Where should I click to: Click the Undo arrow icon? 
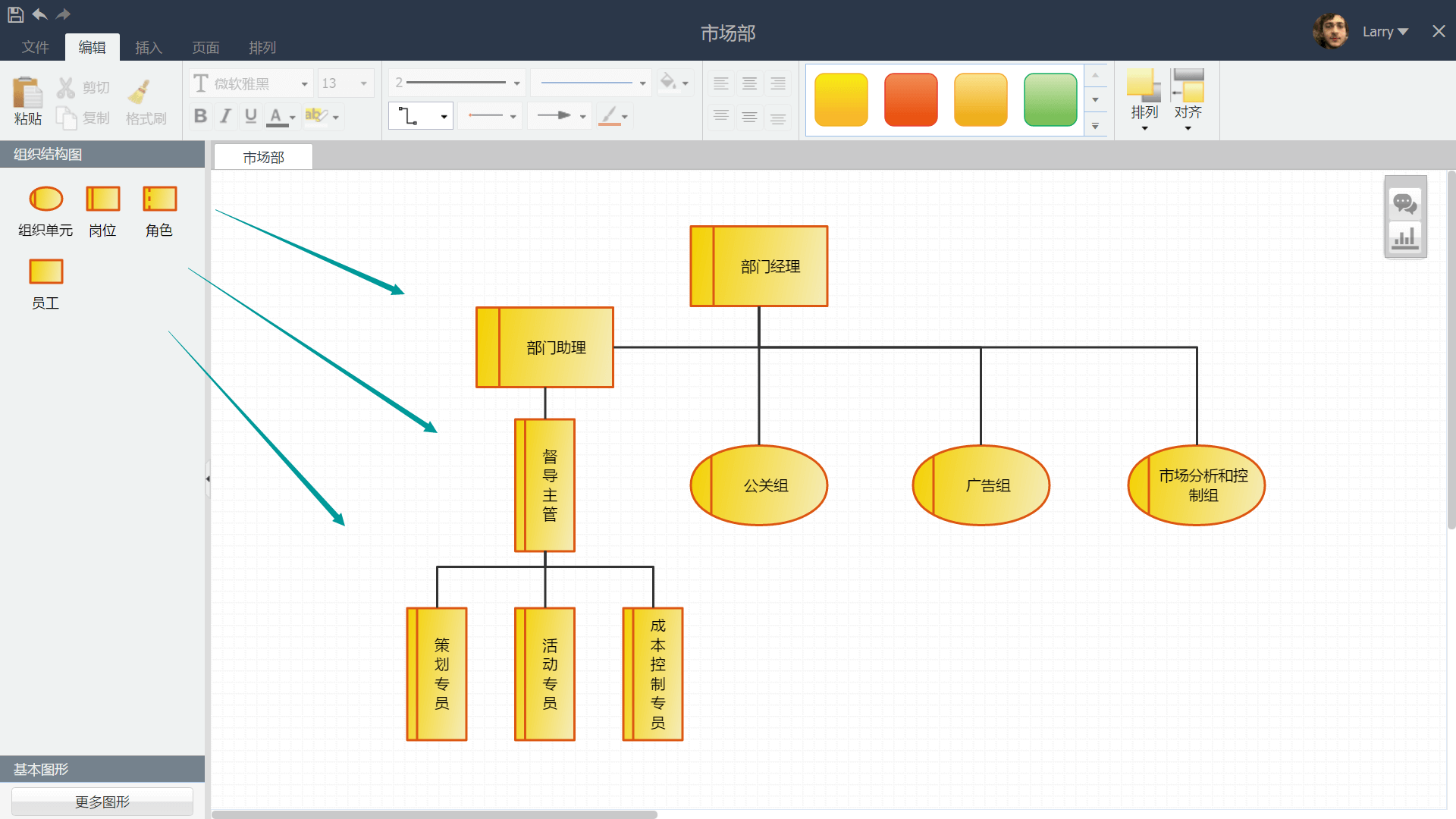39,14
